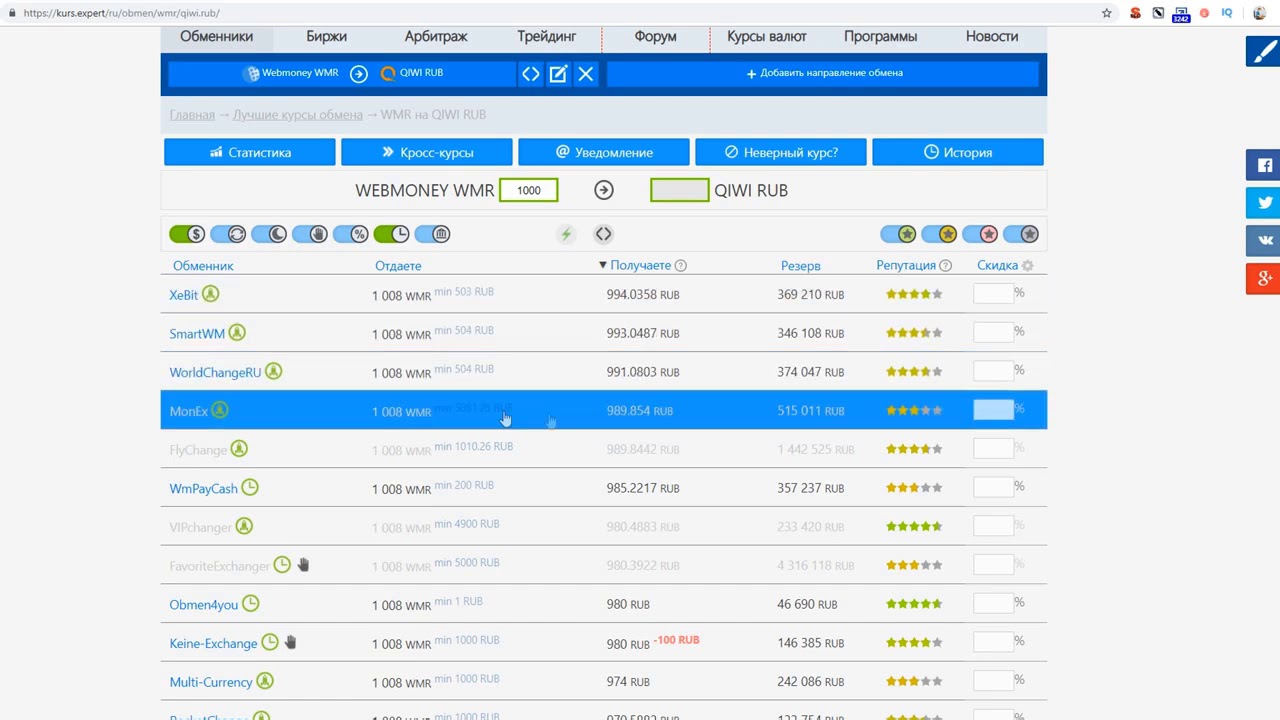
Task: Click the discount field in XeBit row
Action: (993, 293)
